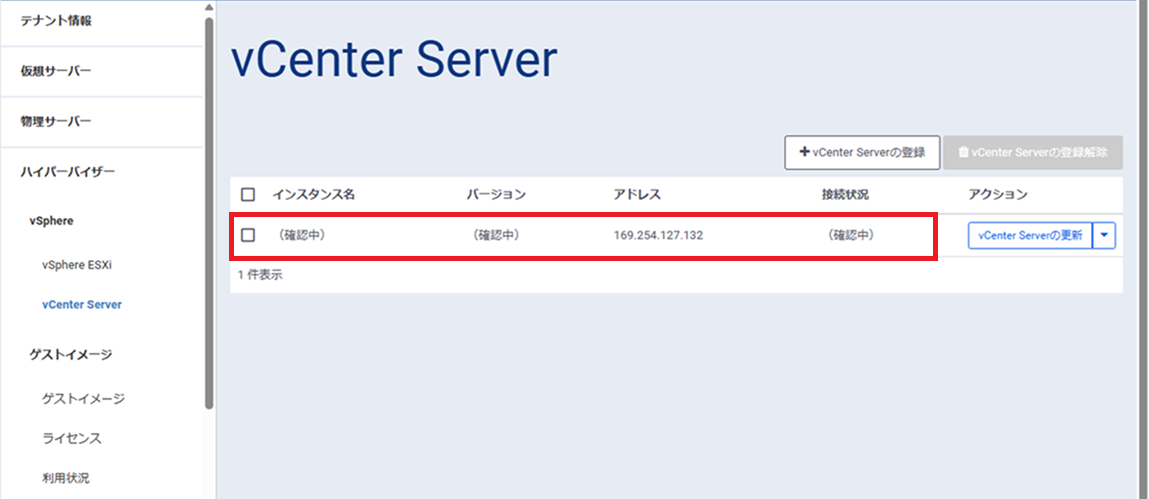
Task: Click the address 169.254.127.132
Action: click(659, 236)
